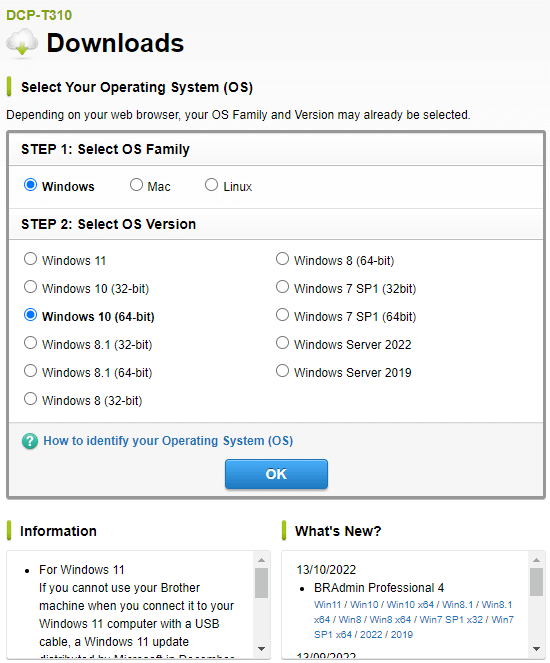This screenshot has width=550, height=663.
Task: Click up arrow of What's New scrollbar
Action: (536, 560)
